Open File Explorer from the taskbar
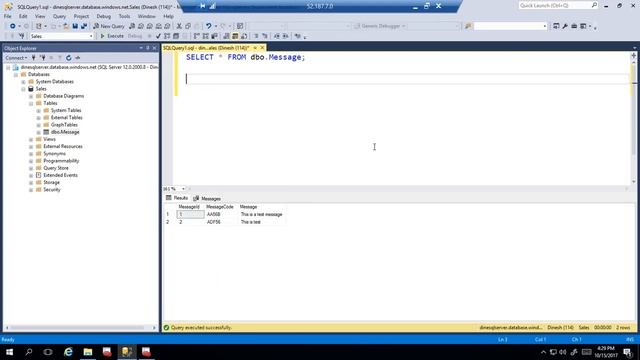640x360 pixels. pos(88,352)
